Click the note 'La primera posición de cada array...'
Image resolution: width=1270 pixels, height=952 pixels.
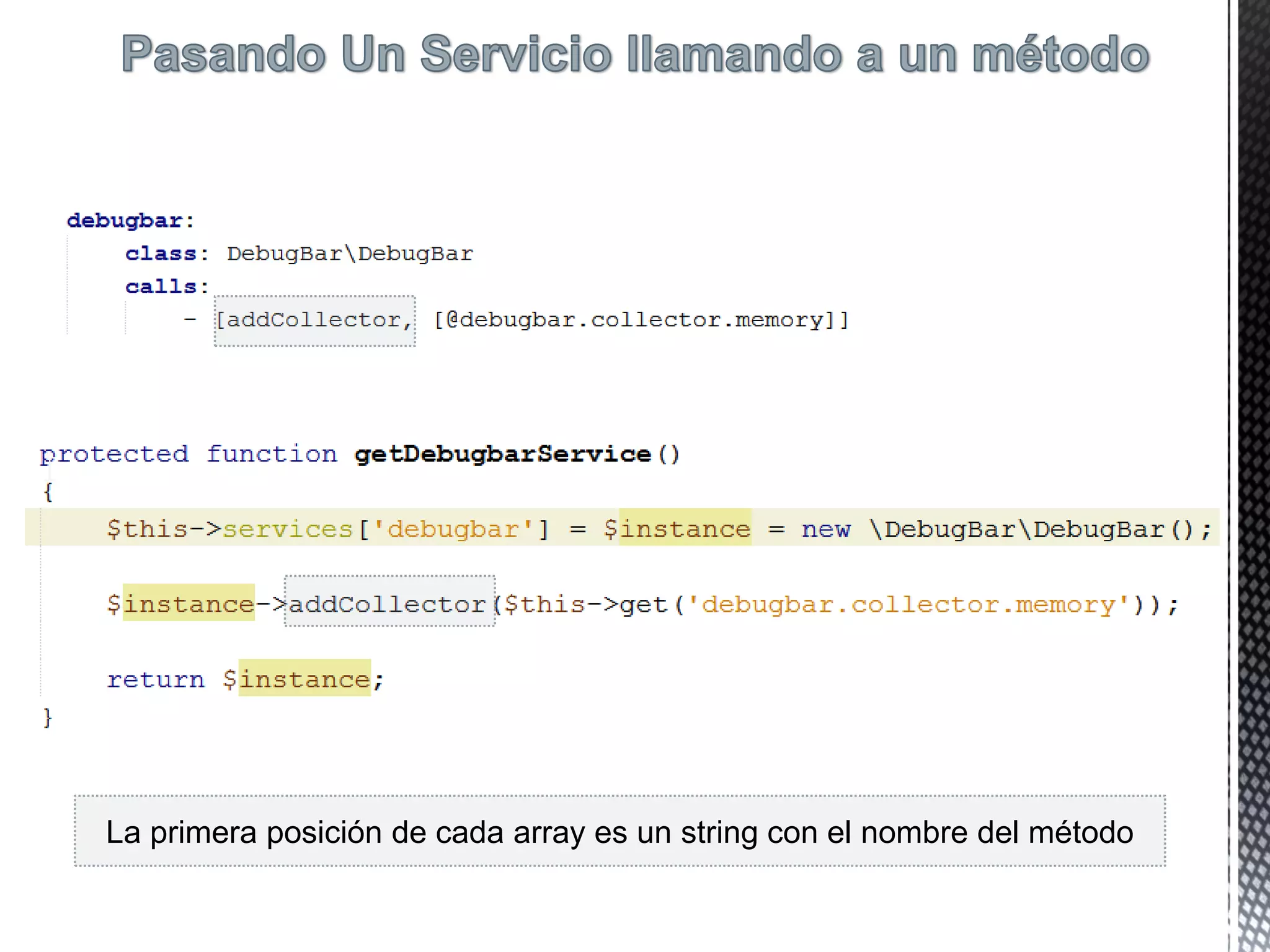(x=619, y=832)
